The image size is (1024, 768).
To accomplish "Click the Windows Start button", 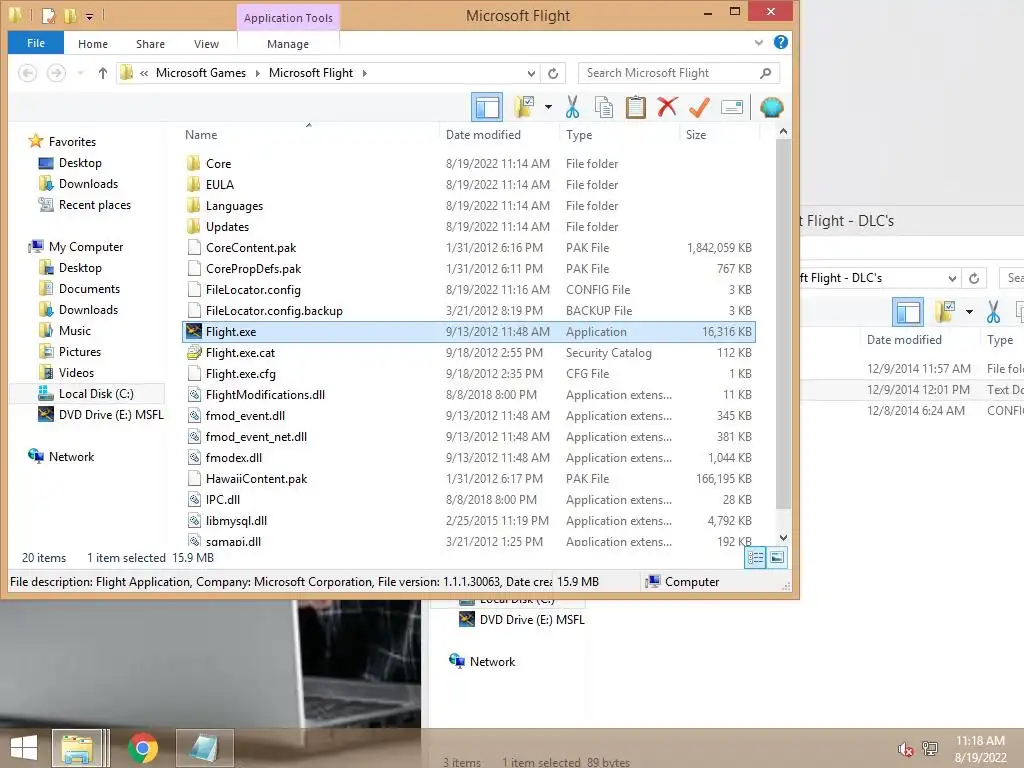I will [x=24, y=748].
